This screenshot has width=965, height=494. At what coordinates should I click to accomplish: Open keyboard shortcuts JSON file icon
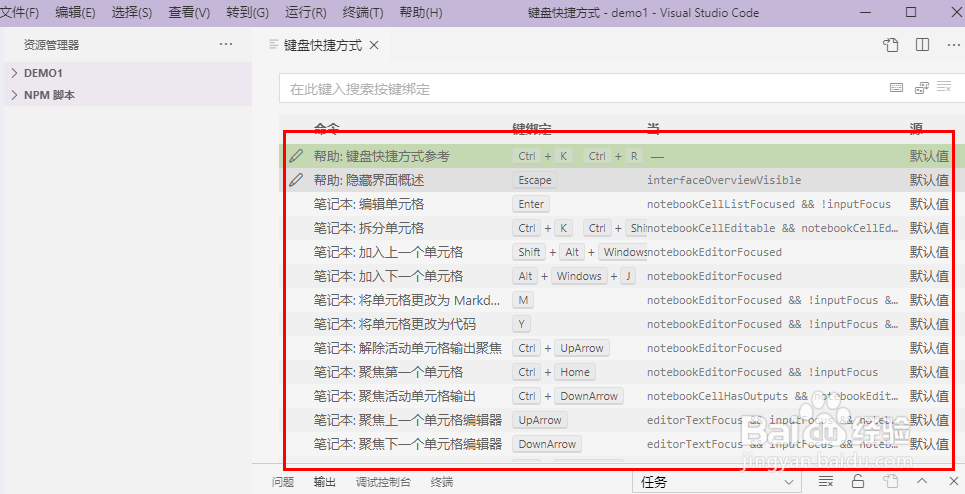coord(891,45)
